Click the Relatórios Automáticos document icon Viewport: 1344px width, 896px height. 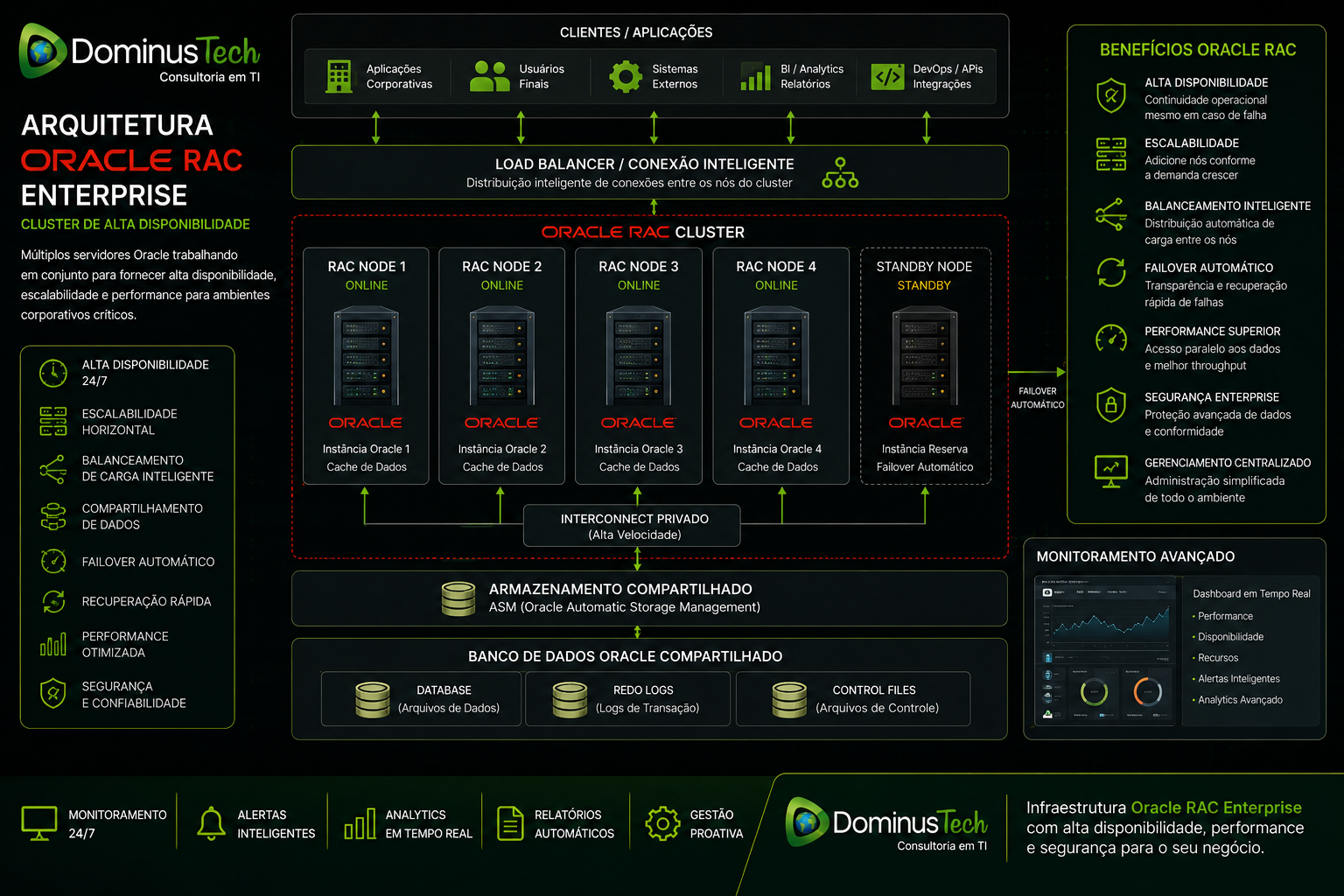[510, 823]
